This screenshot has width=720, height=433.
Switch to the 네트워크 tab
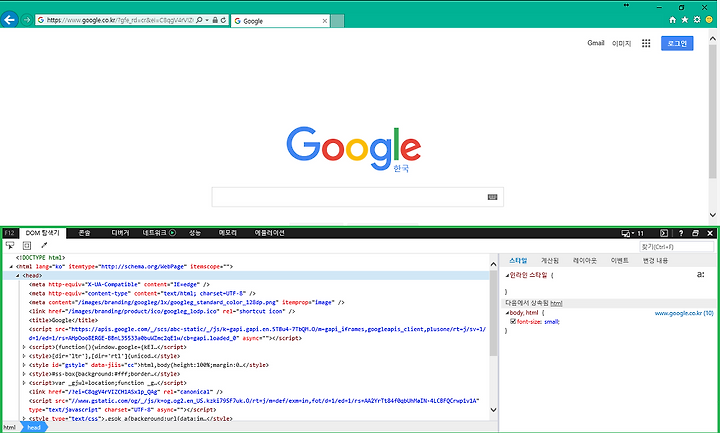pos(154,233)
